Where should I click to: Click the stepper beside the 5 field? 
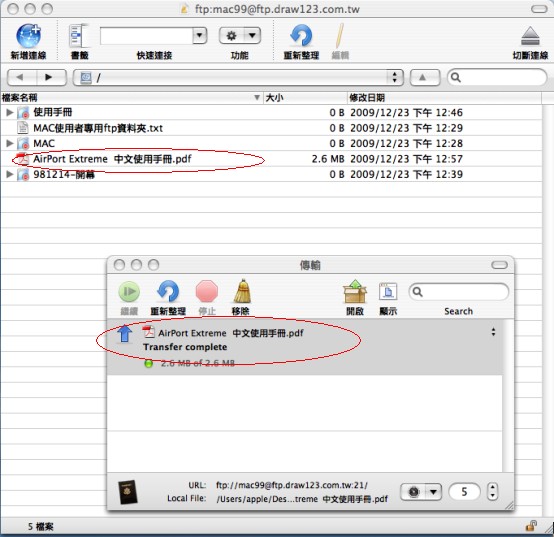tap(493, 492)
